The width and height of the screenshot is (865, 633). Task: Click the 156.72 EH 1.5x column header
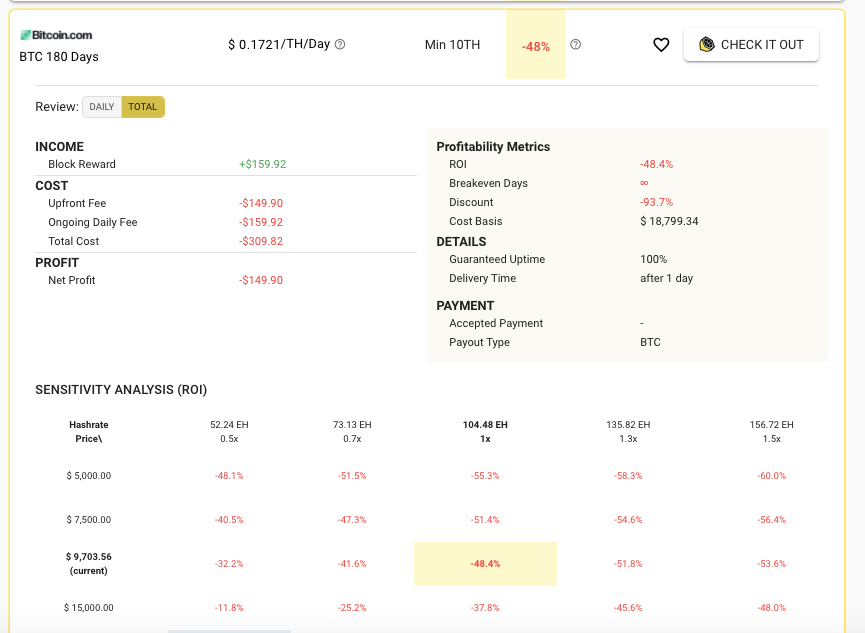771,432
